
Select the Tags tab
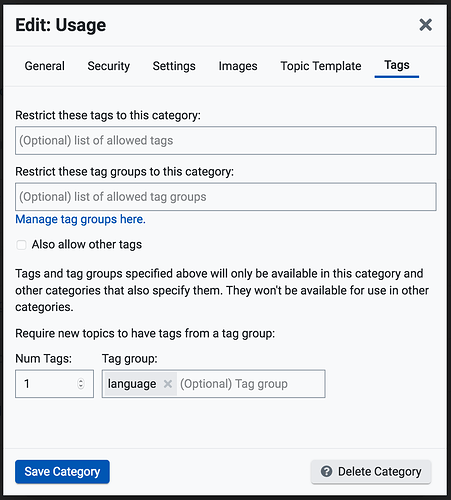coord(397,65)
